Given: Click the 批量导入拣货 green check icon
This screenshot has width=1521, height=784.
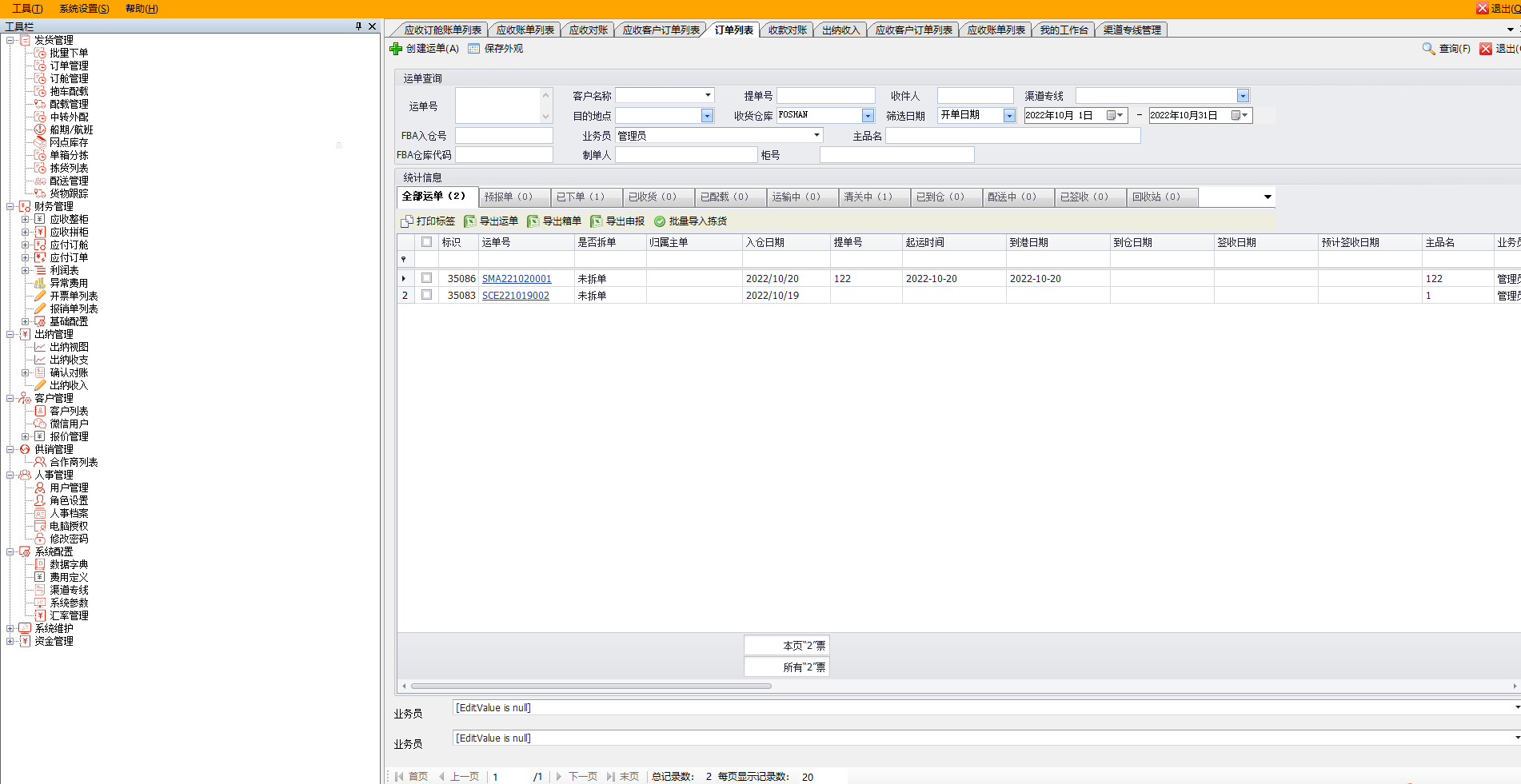Looking at the screenshot, I should (660, 221).
